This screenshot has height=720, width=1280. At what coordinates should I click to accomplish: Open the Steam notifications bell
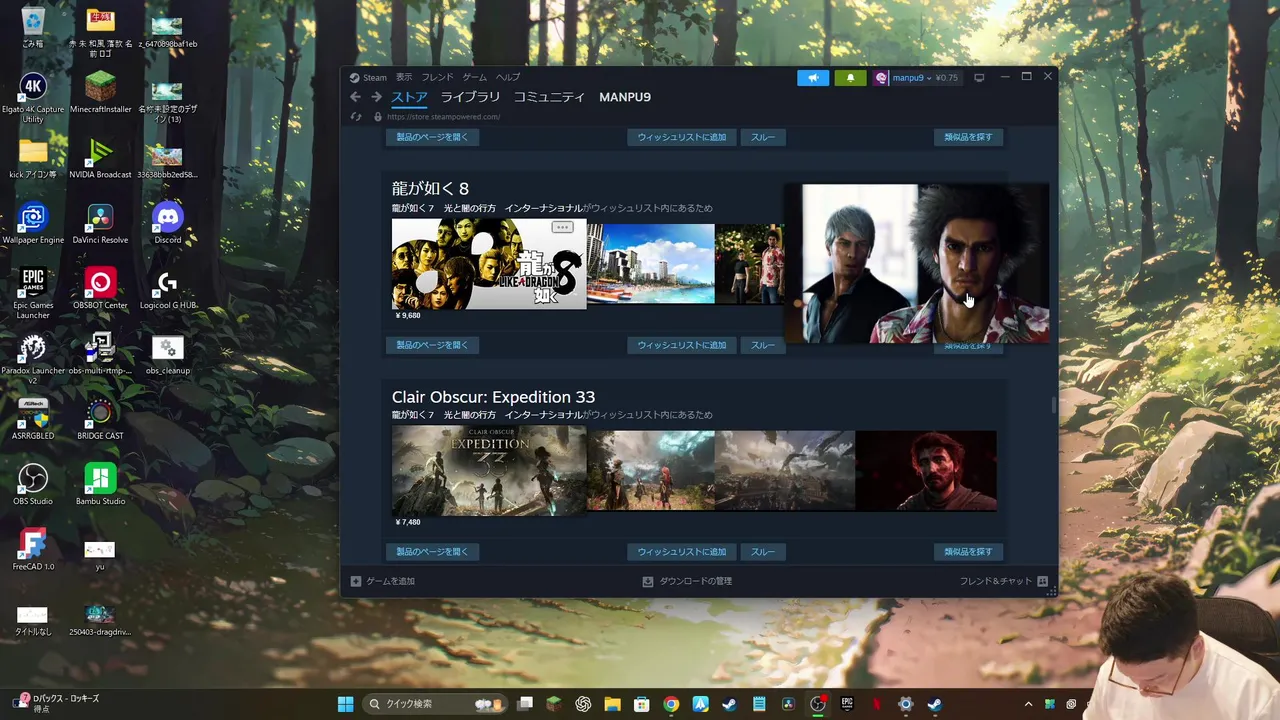pos(851,78)
